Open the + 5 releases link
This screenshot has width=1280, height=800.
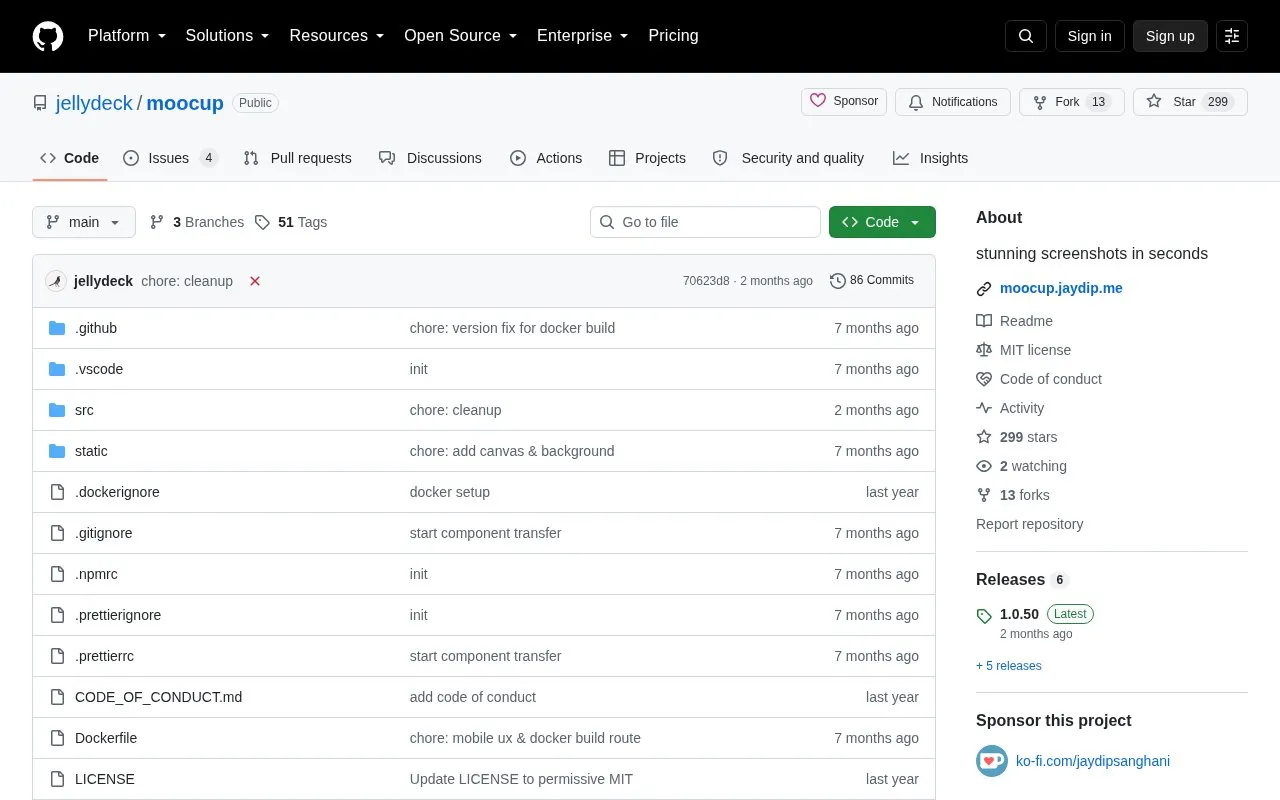tap(1009, 666)
